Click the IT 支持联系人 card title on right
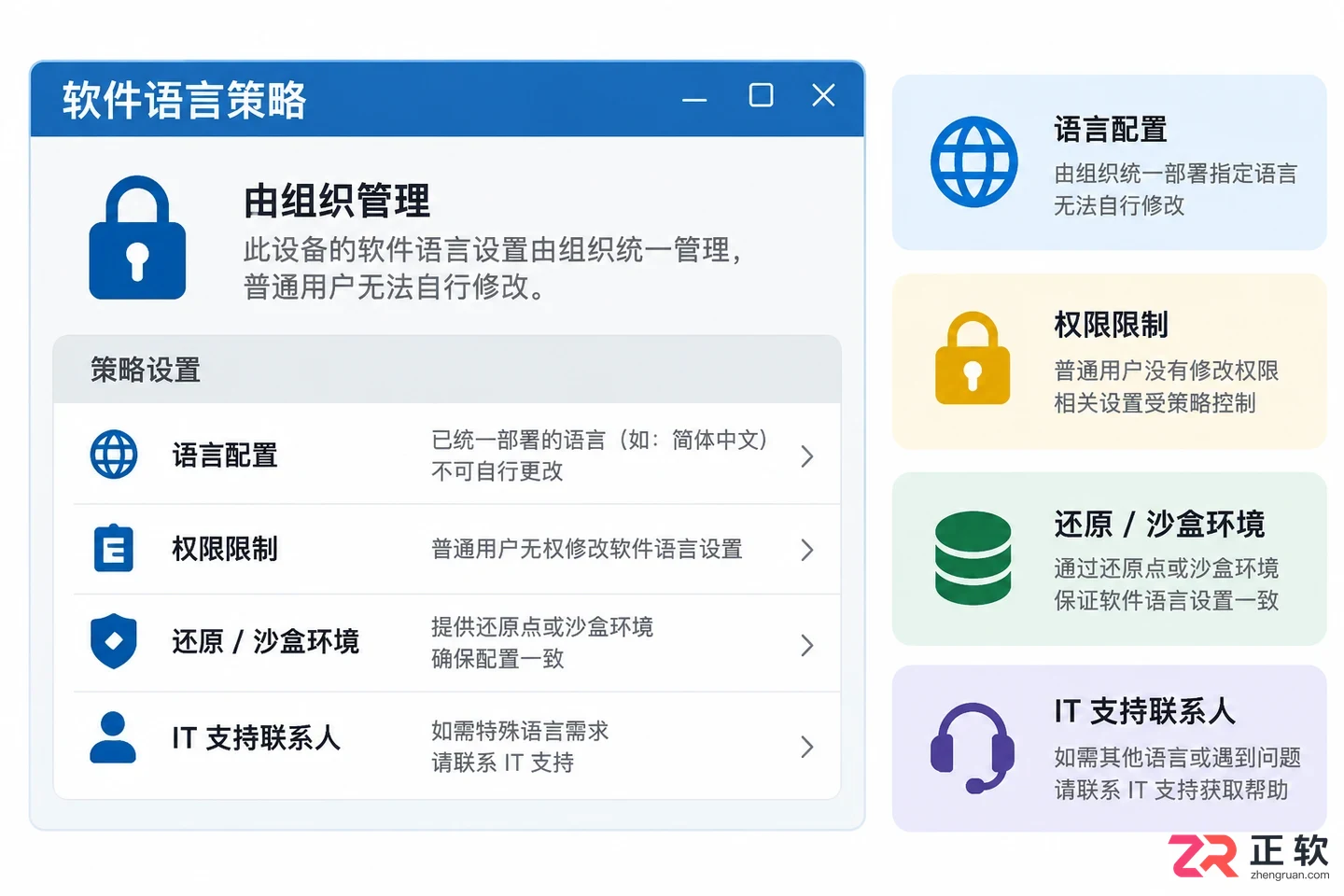 1145,711
